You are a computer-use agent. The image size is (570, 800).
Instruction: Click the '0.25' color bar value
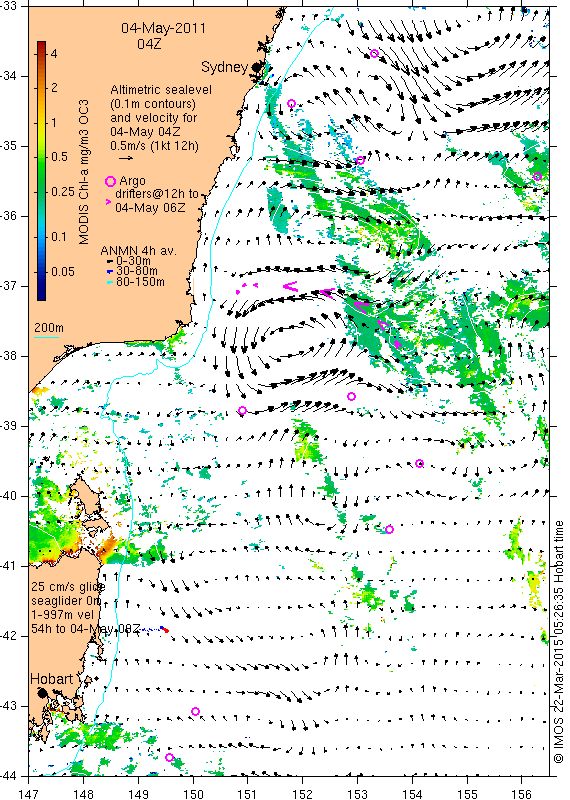click(x=63, y=192)
